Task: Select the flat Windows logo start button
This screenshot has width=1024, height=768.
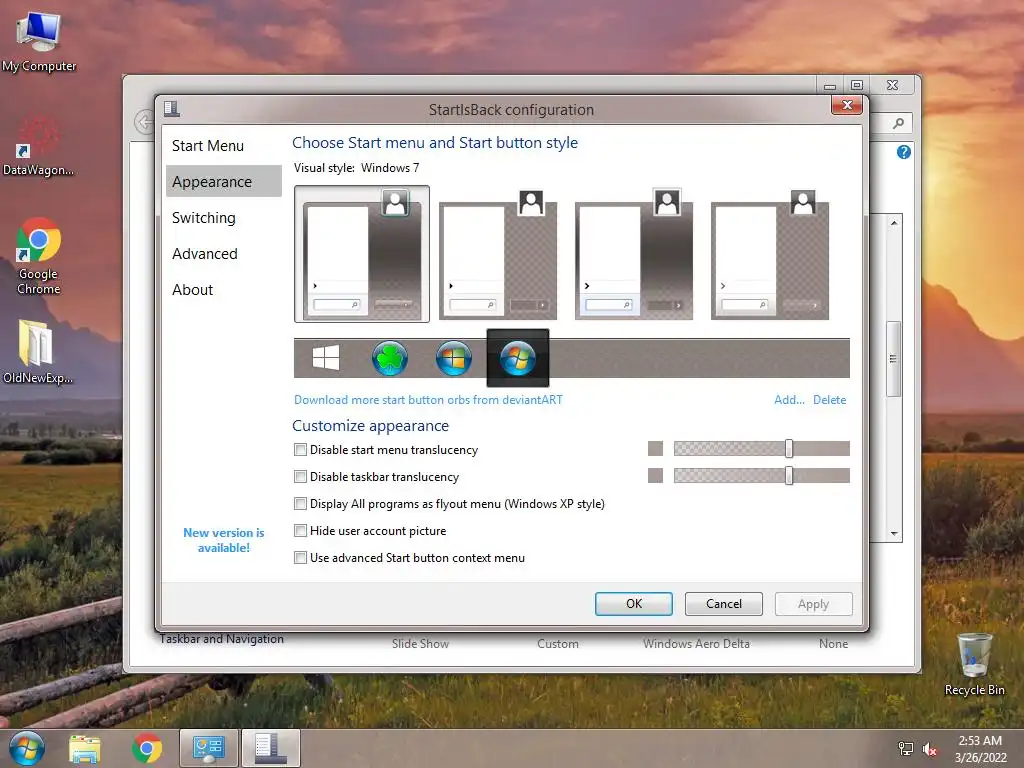Action: [326, 358]
